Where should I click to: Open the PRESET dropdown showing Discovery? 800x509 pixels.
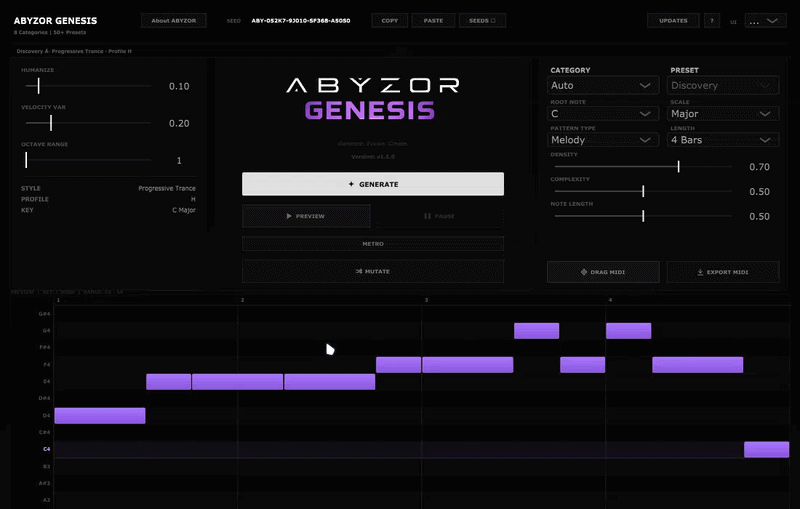coord(723,85)
